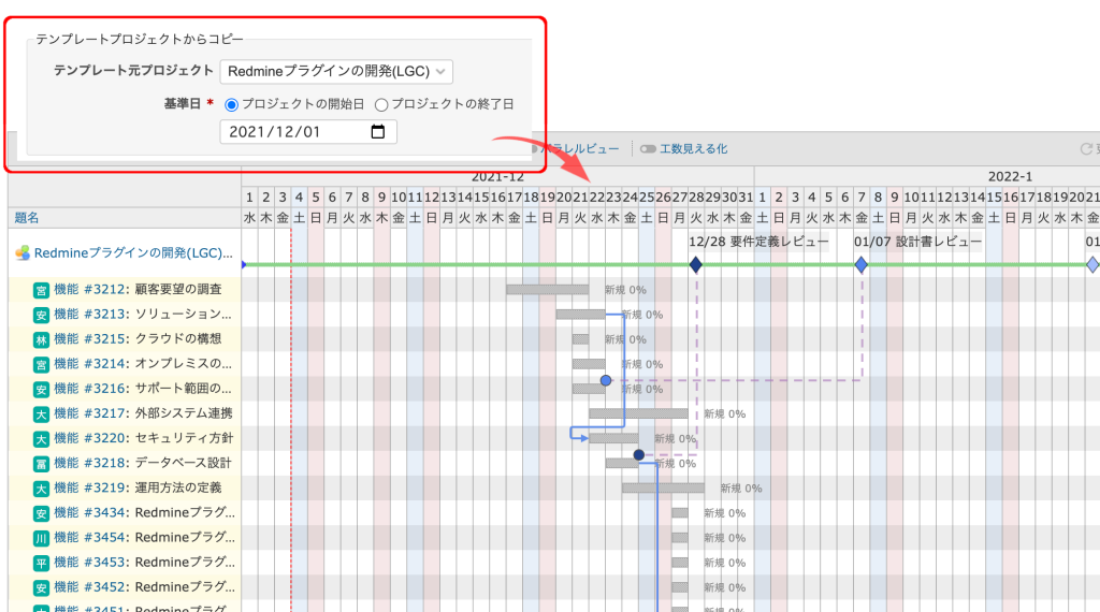Click assignee avatar 安 on issue #3213
The height and width of the screenshot is (612, 1100).
41,314
